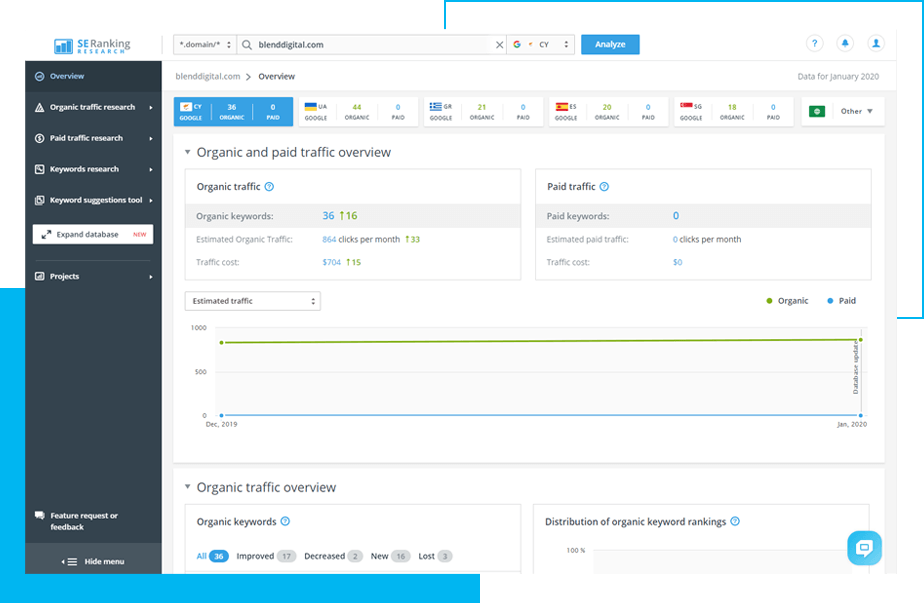The width and height of the screenshot is (924, 603).
Task: Expand Paid traffic research submenu arrow
Action: pos(151,139)
